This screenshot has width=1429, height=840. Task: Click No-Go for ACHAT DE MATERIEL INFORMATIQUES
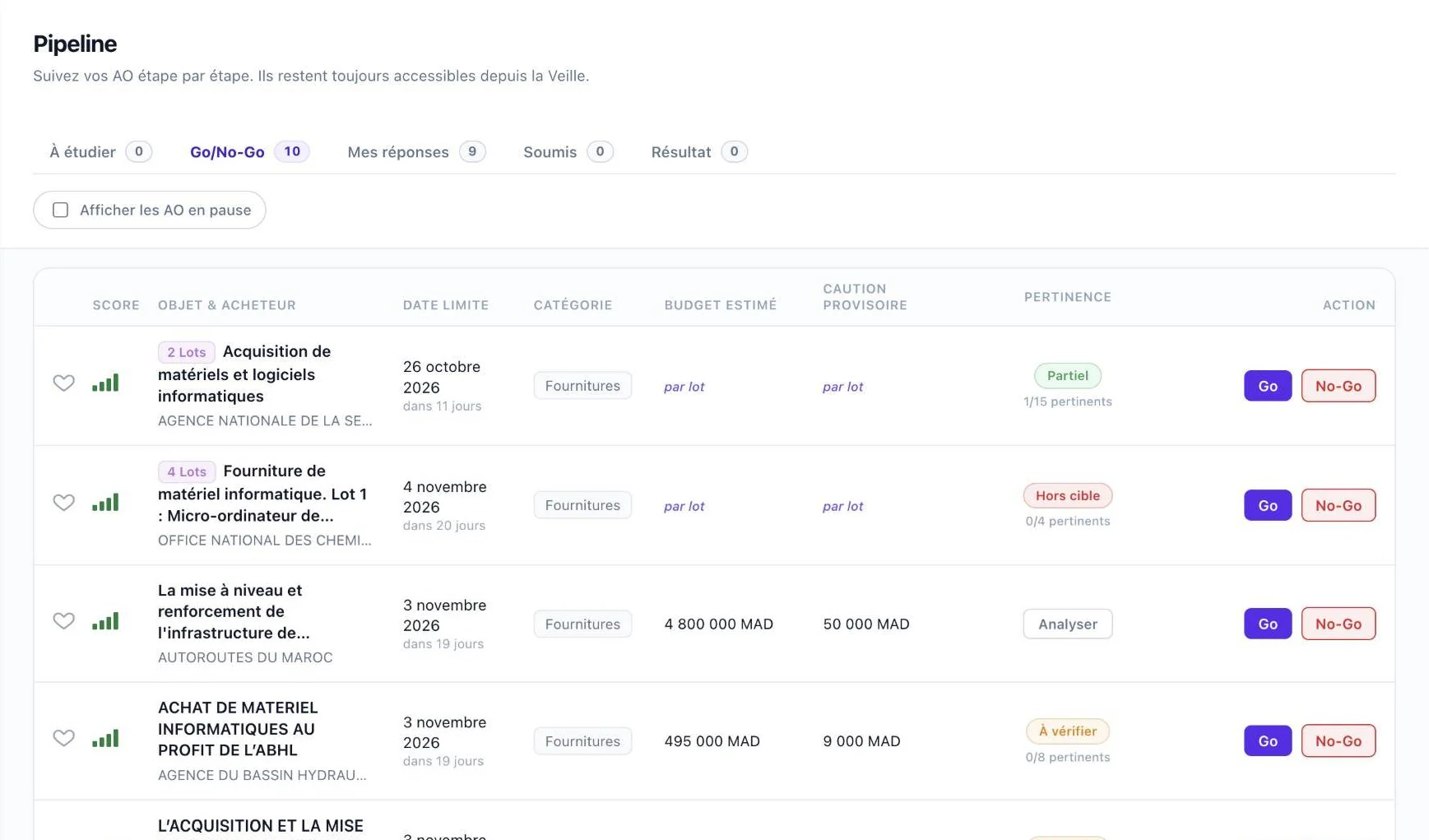[1339, 740]
